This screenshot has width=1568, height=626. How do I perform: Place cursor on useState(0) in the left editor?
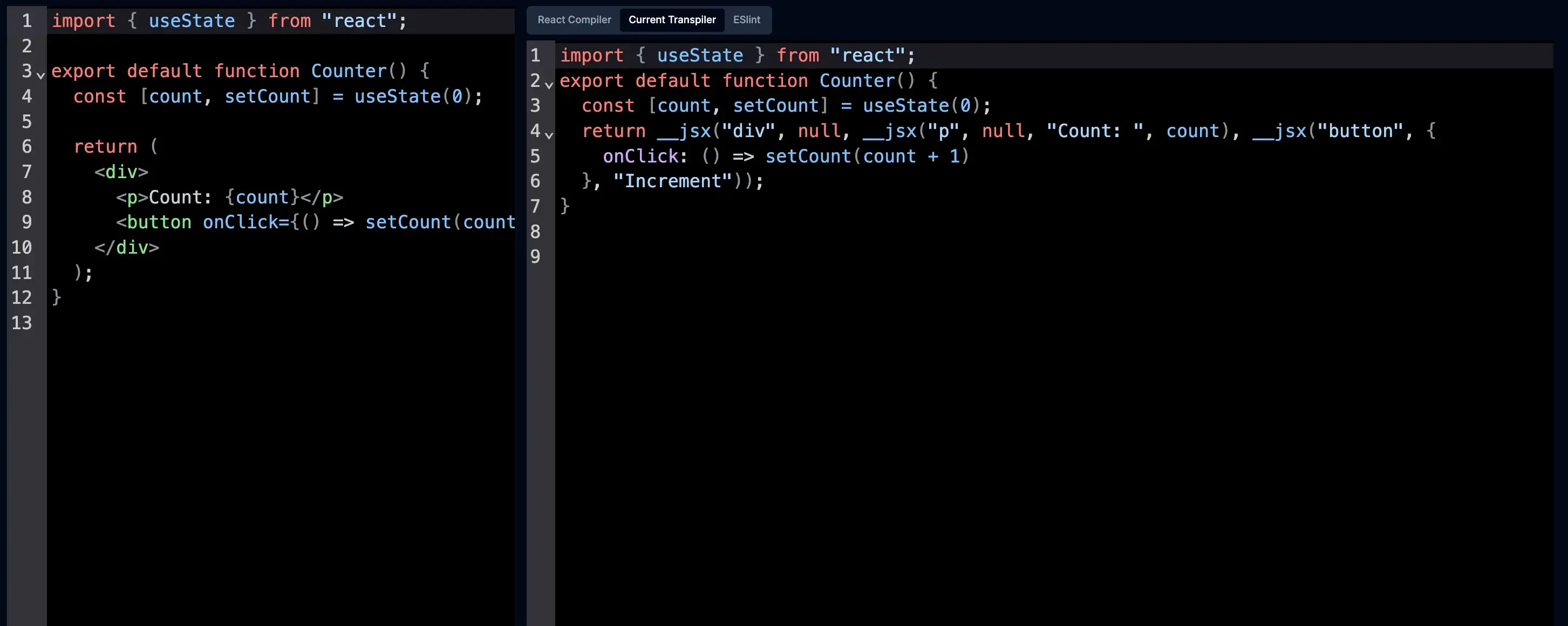pyautogui.click(x=412, y=97)
